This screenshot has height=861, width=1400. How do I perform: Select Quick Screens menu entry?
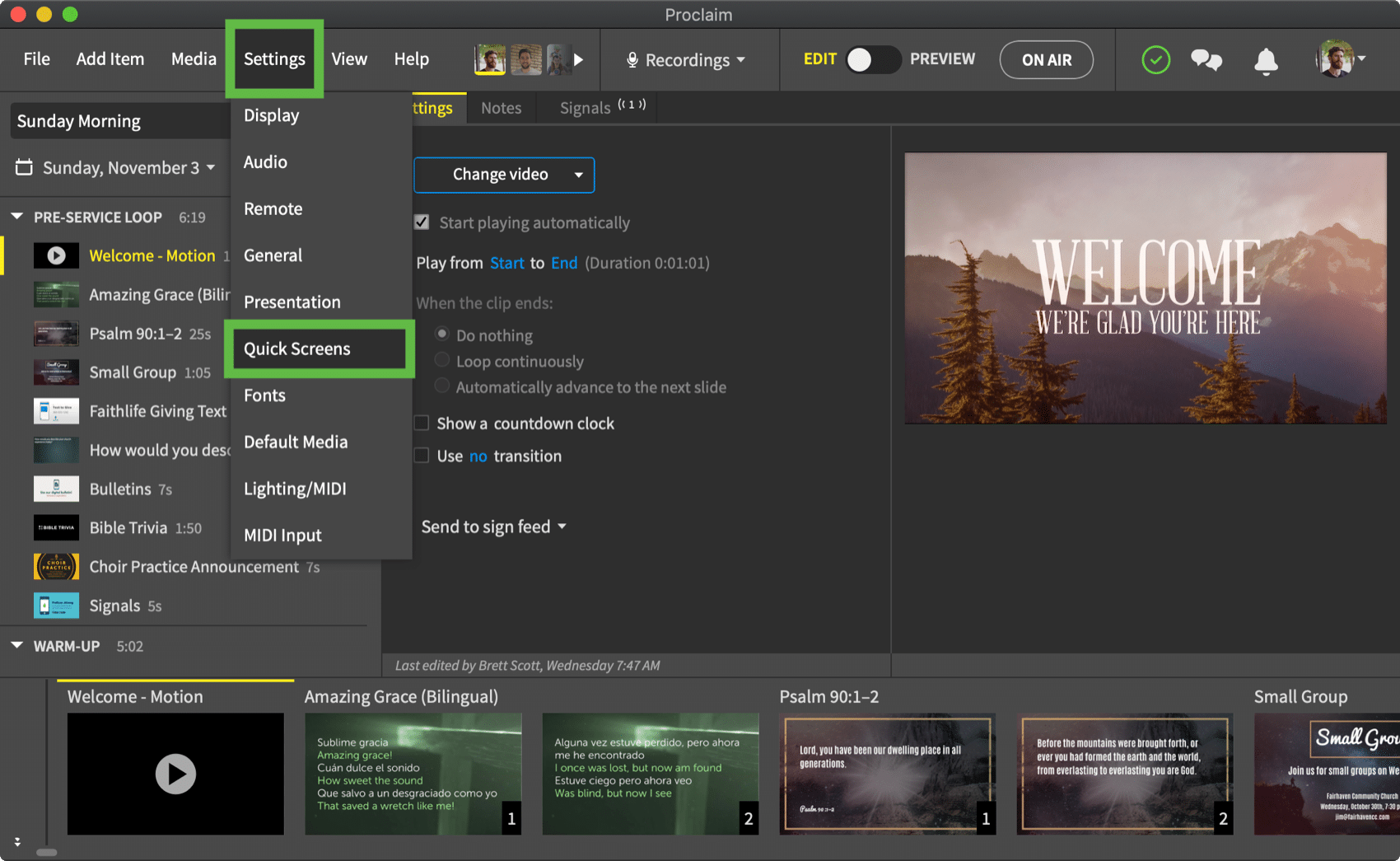coord(320,349)
